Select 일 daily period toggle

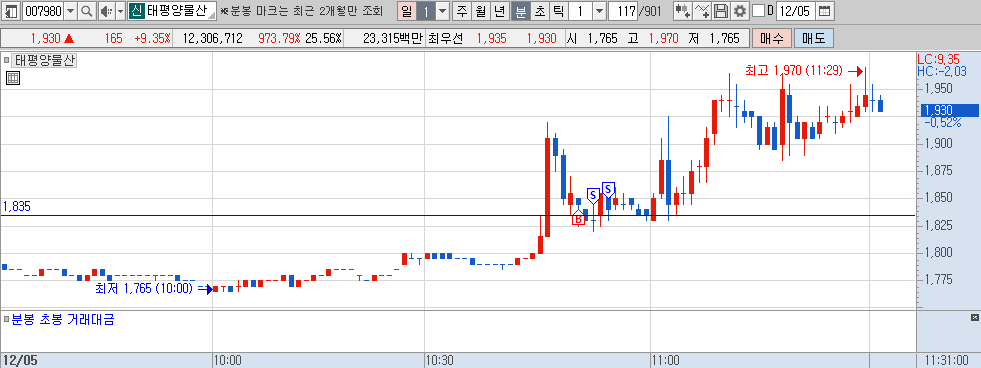point(407,11)
